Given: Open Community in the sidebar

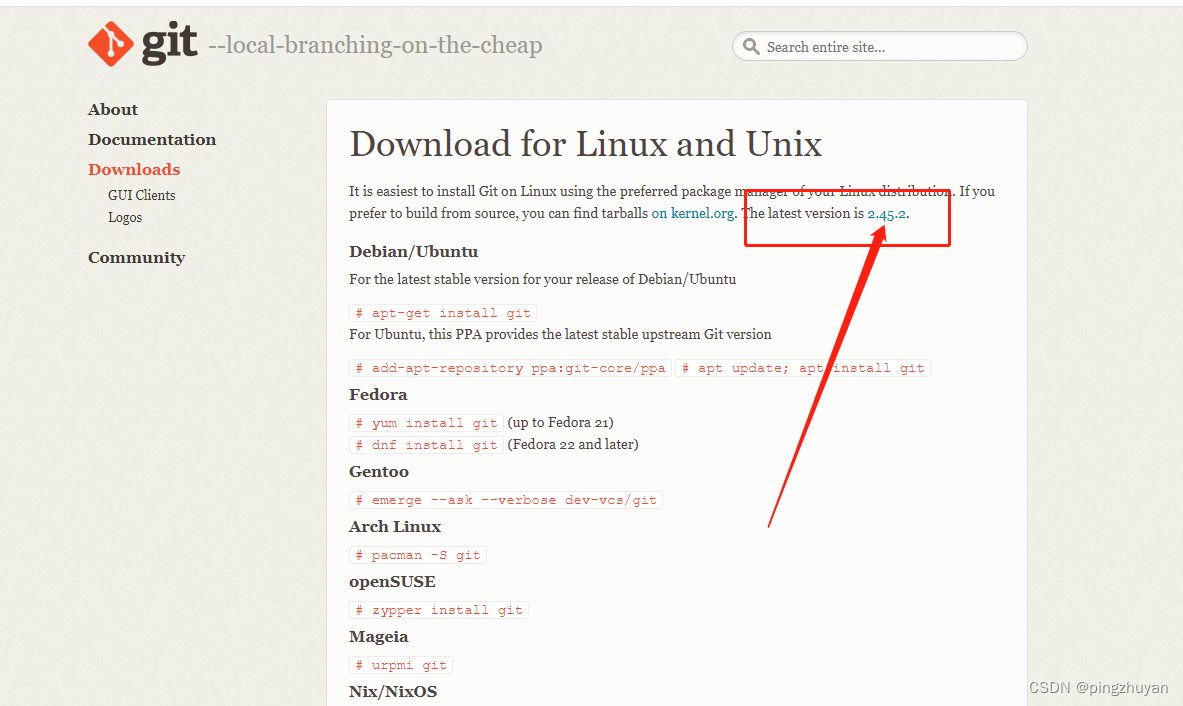Looking at the screenshot, I should pyautogui.click(x=137, y=257).
